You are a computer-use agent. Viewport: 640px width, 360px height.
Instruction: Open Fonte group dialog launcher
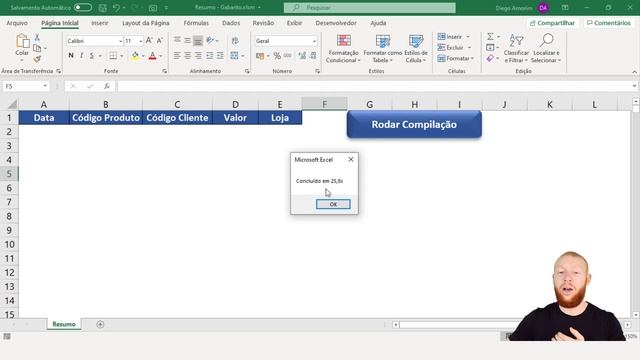(x=164, y=71)
